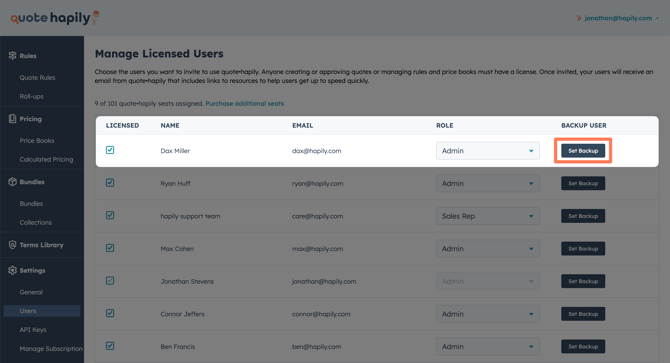
Task: Open Roll-ups in the sidebar
Action: coord(31,96)
